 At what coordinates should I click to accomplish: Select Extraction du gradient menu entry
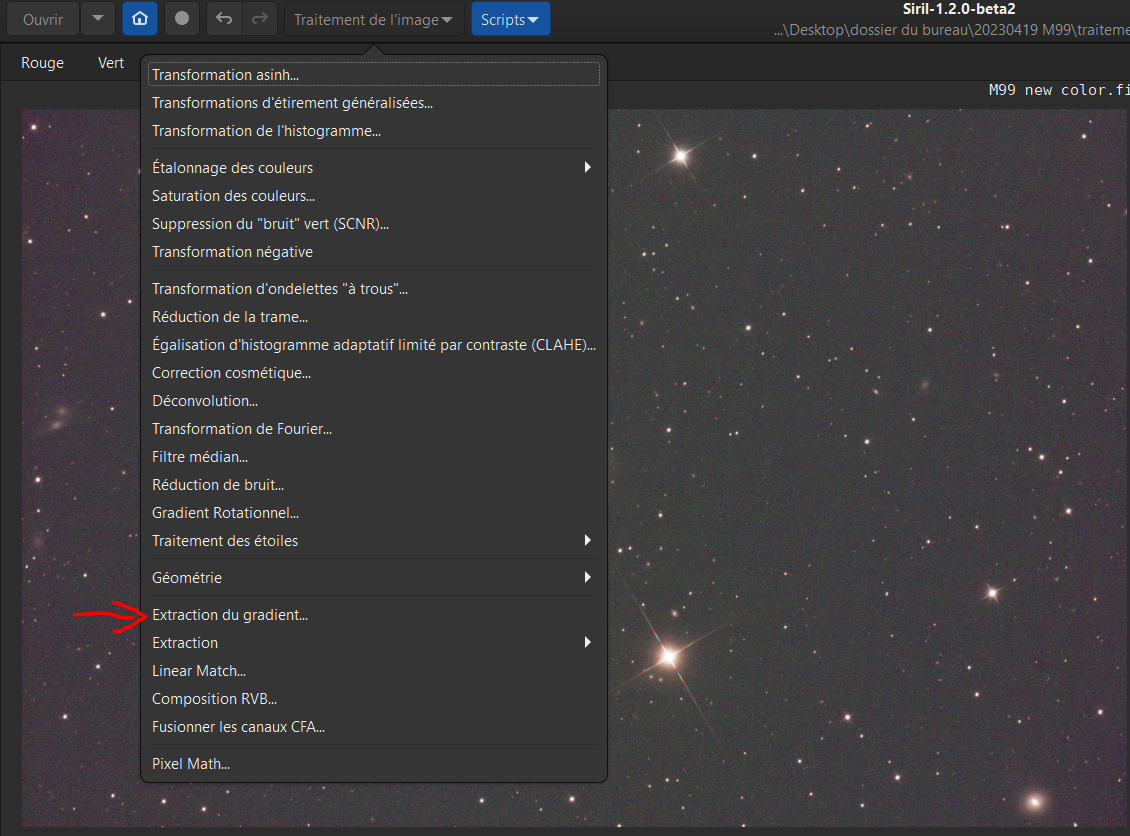(x=230, y=615)
